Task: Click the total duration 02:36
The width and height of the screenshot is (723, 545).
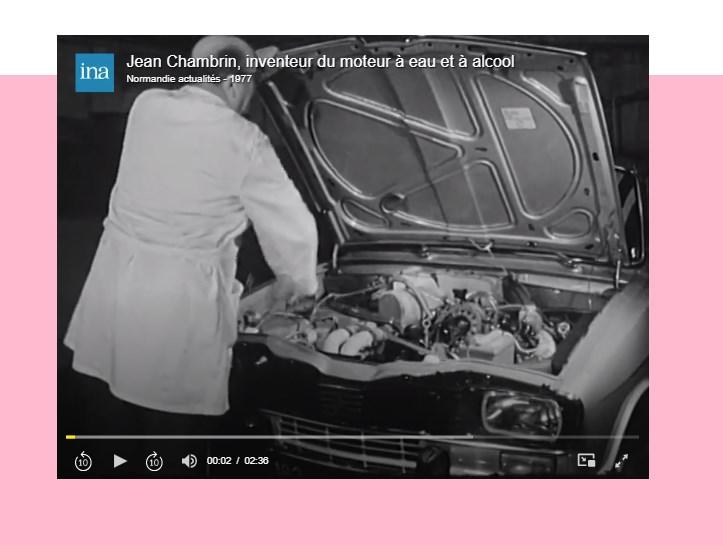Action: pyautogui.click(x=256, y=461)
